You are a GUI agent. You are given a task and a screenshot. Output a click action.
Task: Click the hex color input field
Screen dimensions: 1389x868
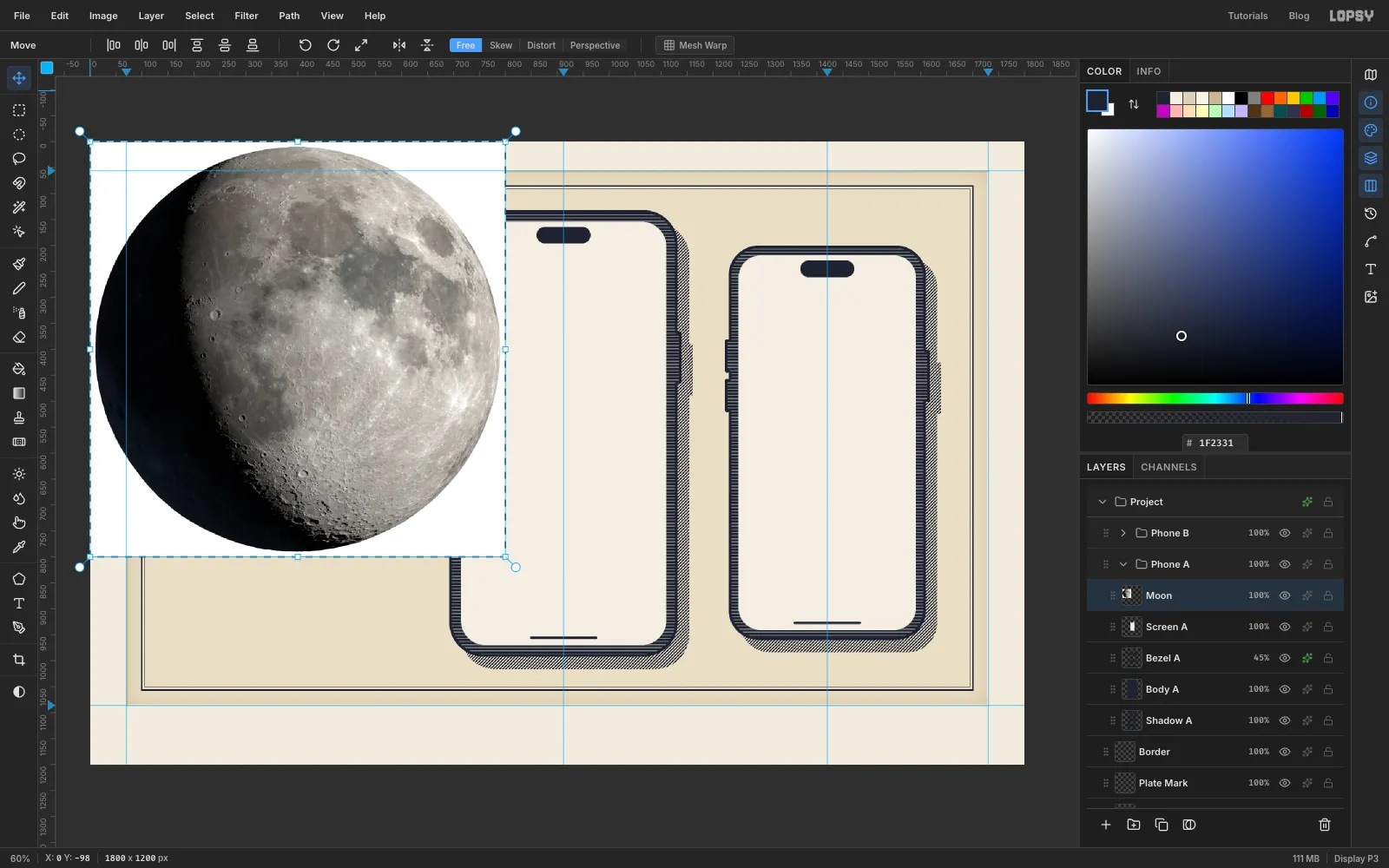tap(1215, 443)
